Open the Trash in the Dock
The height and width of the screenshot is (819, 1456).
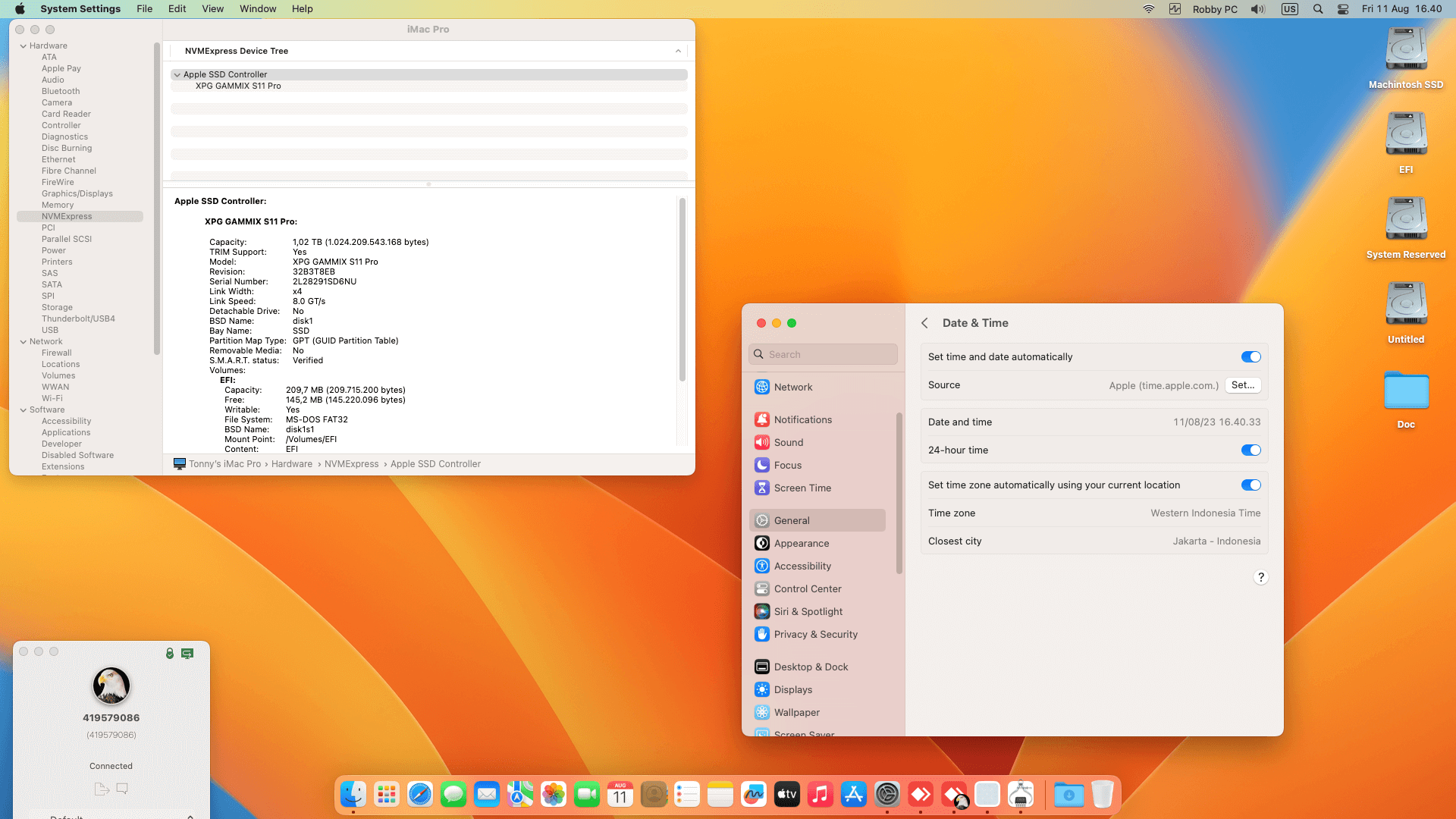pos(1103,794)
